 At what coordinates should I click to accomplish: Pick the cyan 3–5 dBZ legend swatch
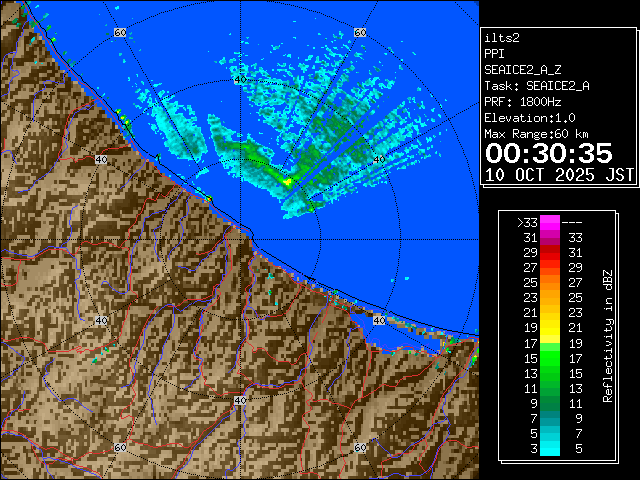tap(549, 447)
